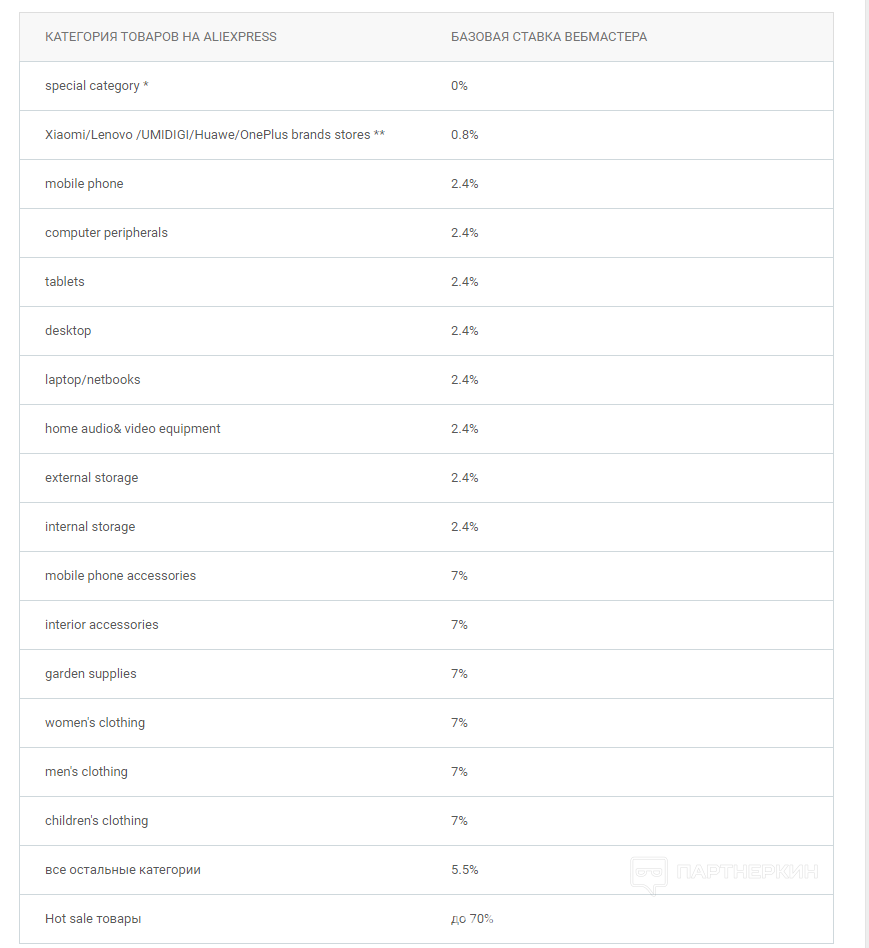Click the 'mobile phone accessories' category cell

click(120, 576)
